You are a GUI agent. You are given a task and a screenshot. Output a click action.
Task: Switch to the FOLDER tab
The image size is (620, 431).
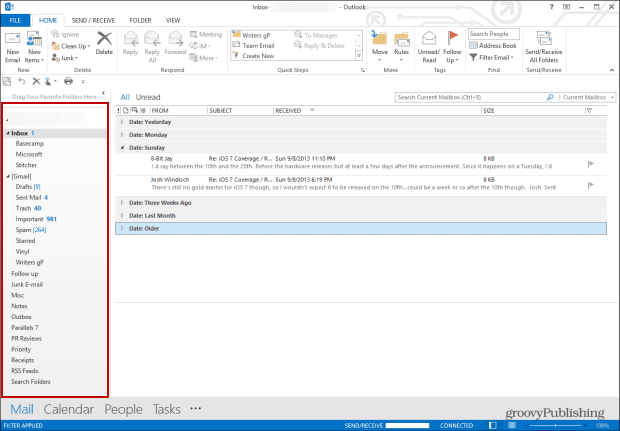point(140,21)
